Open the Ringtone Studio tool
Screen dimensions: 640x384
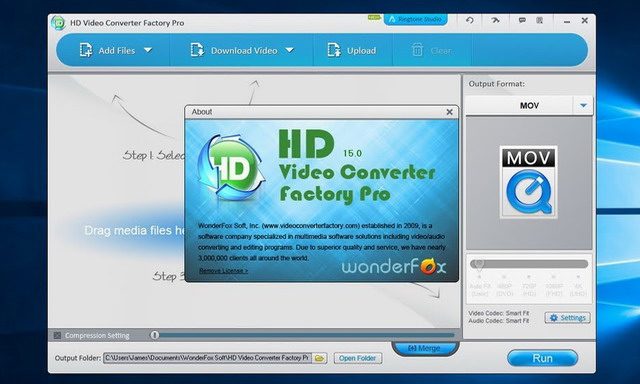tap(416, 20)
